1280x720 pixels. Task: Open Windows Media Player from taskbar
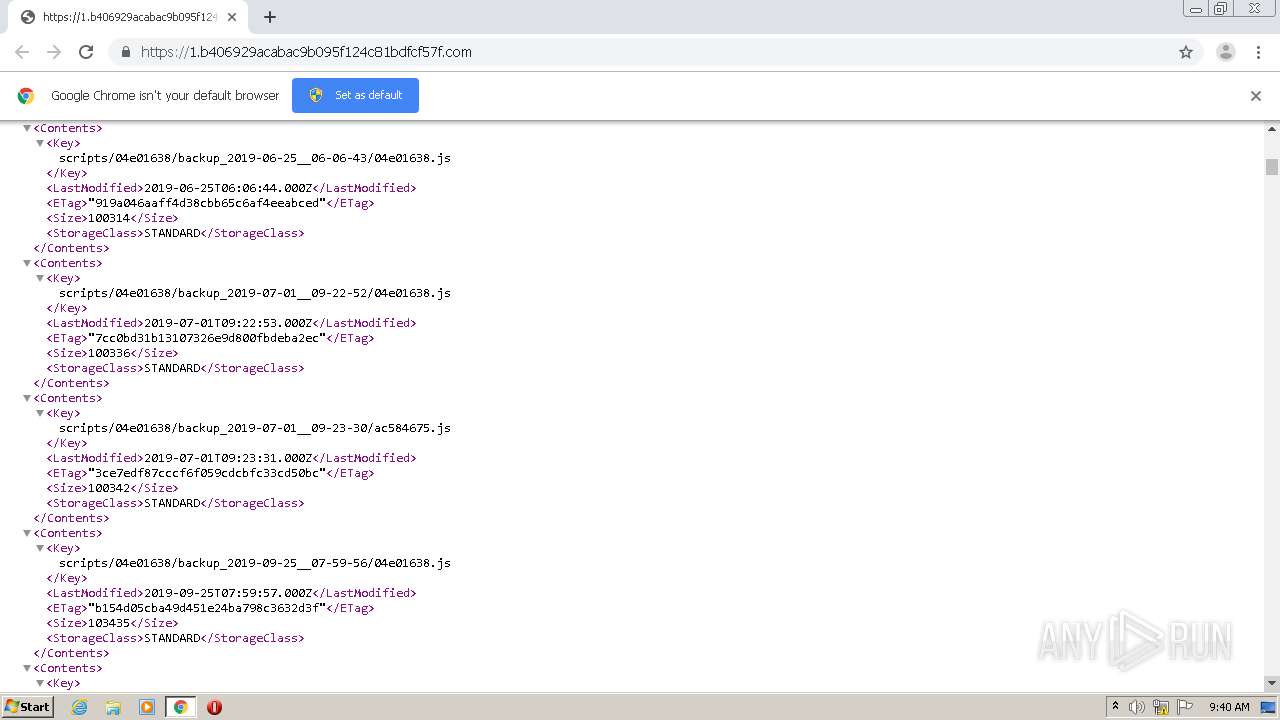(147, 707)
